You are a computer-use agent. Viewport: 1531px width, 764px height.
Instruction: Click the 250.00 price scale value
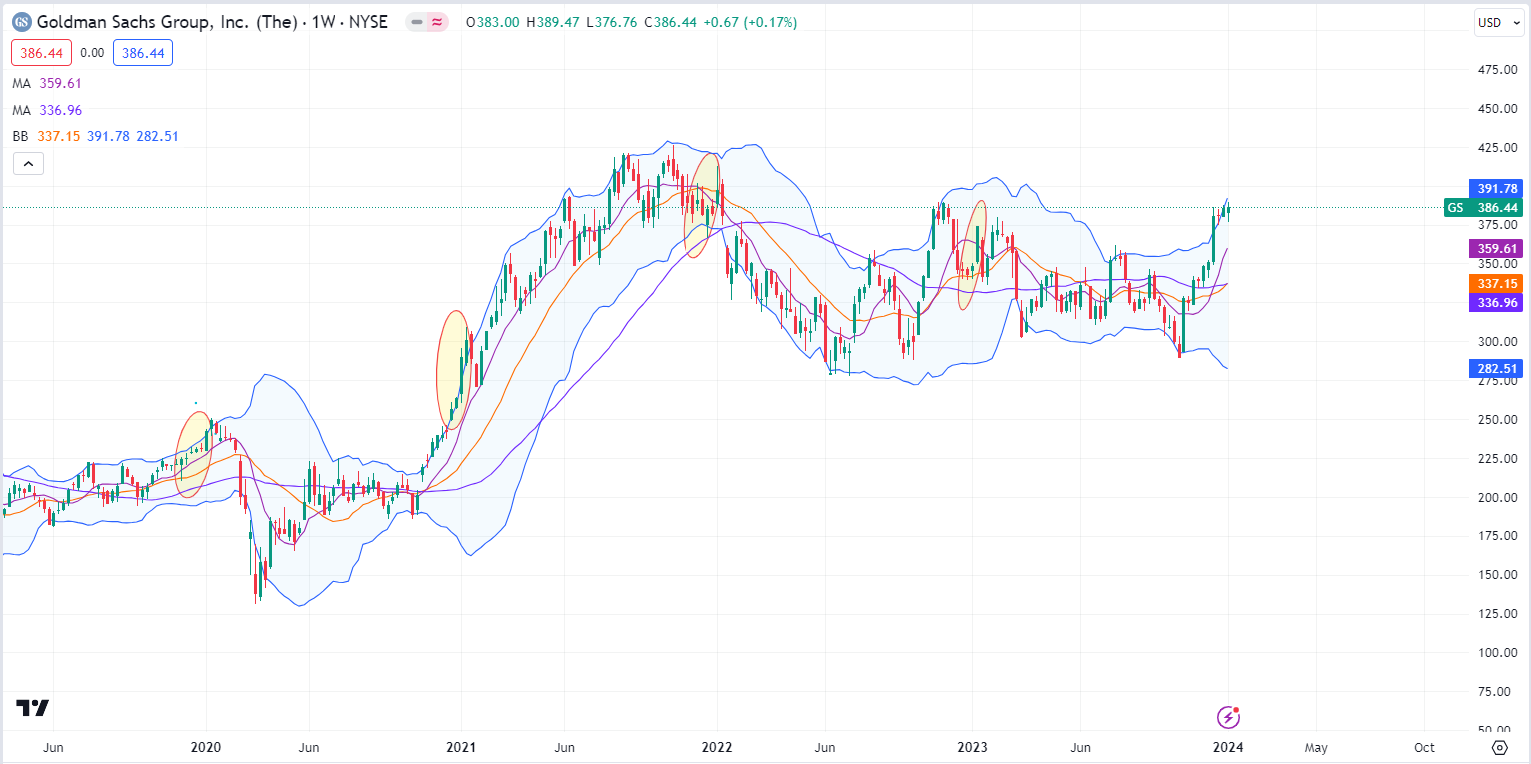tap(1497, 420)
